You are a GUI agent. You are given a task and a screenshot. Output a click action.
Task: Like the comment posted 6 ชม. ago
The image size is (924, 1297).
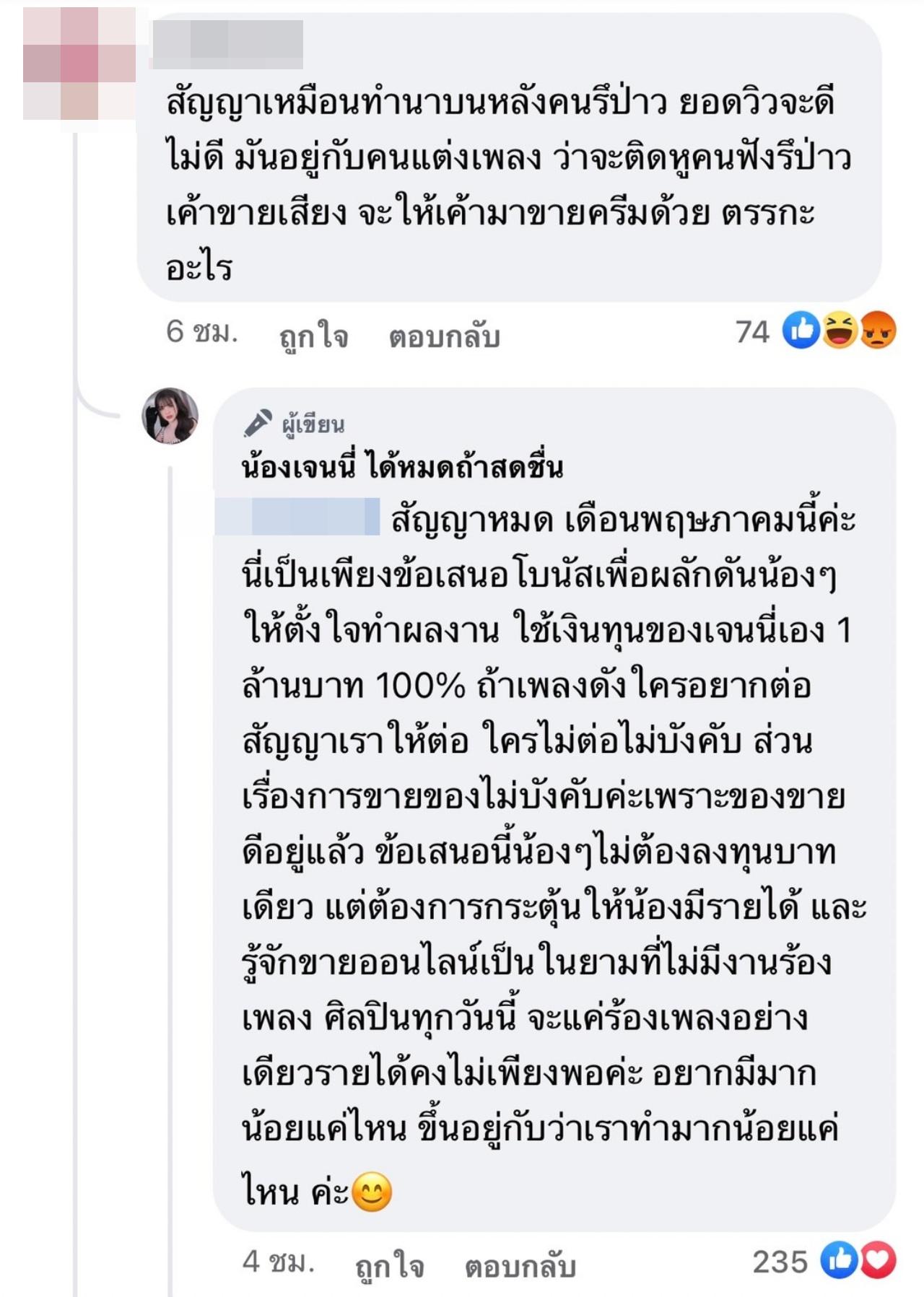click(x=314, y=336)
